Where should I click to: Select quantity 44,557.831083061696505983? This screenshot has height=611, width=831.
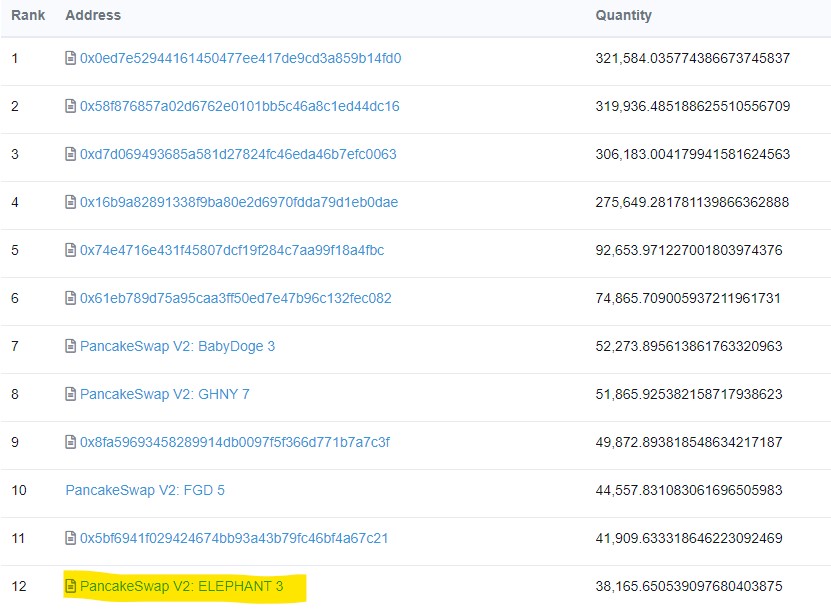coord(689,490)
